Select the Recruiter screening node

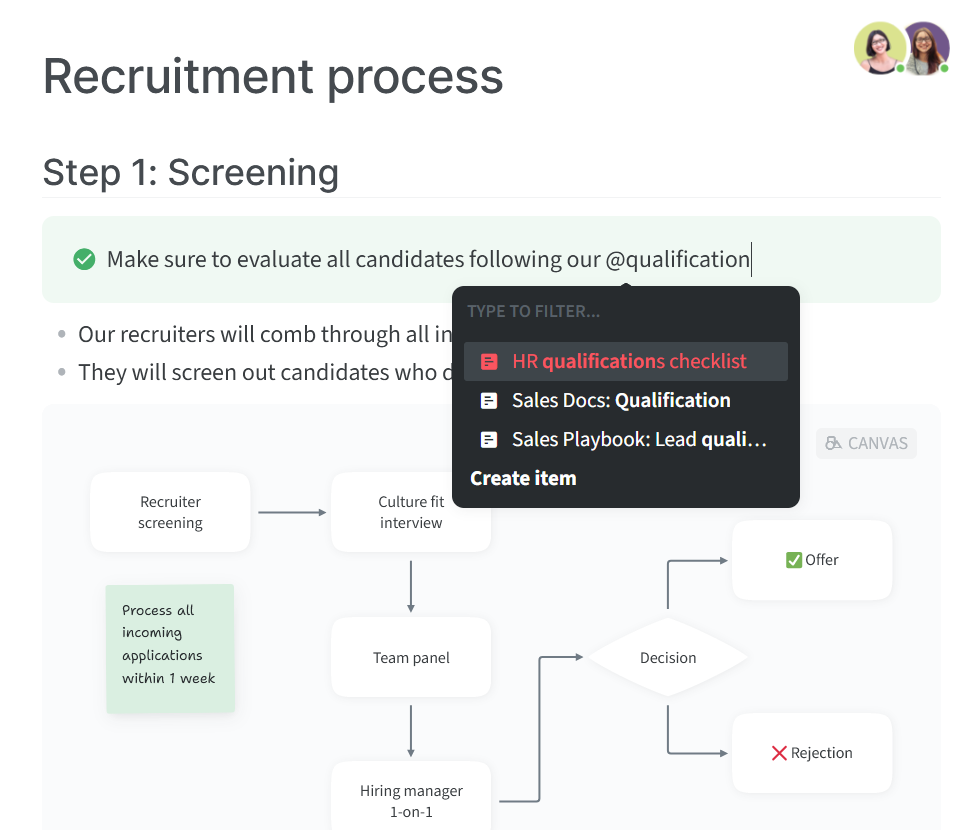pyautogui.click(x=170, y=512)
